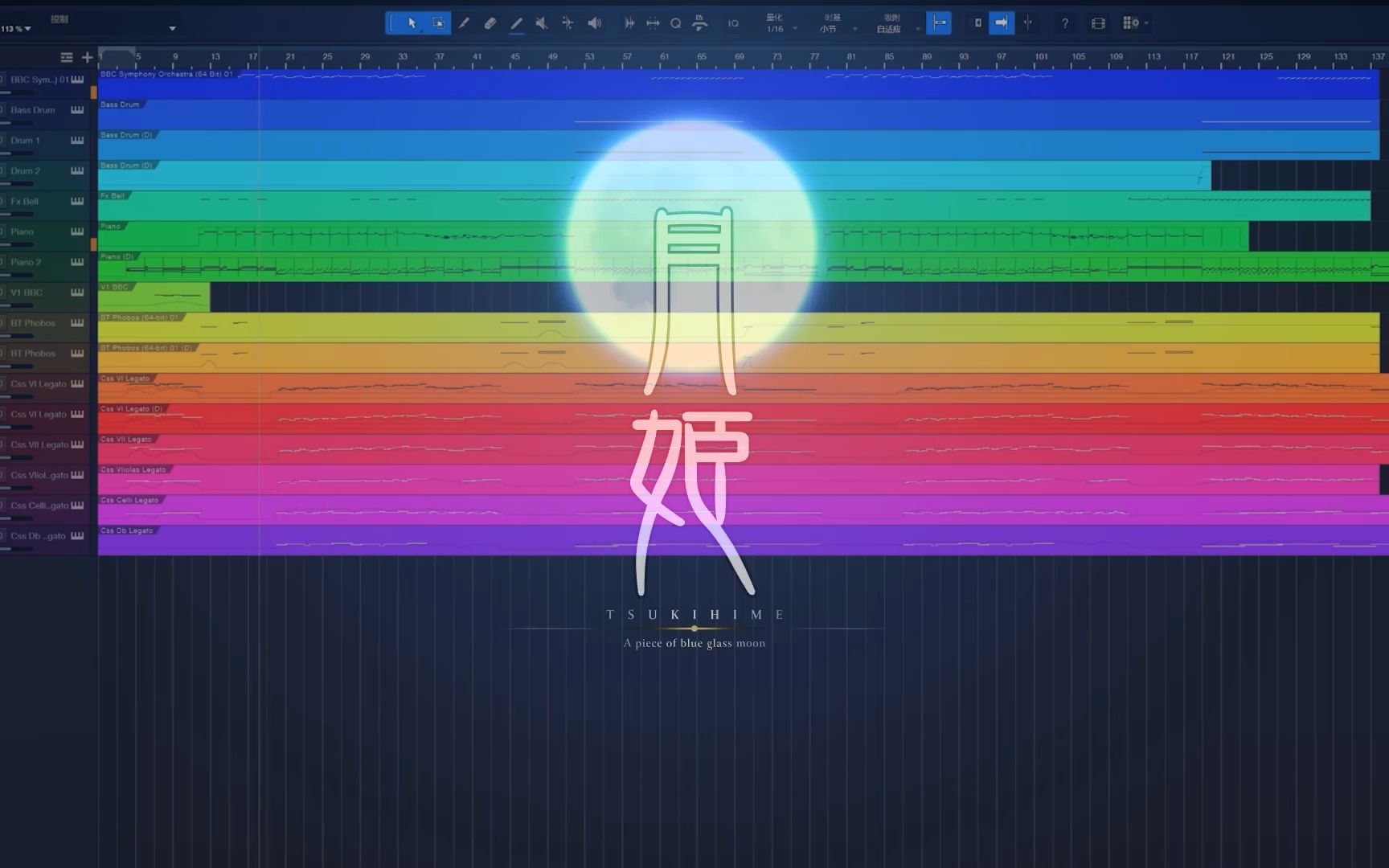Select the Split tool
The height and width of the screenshot is (868, 1389).
click(x=464, y=23)
